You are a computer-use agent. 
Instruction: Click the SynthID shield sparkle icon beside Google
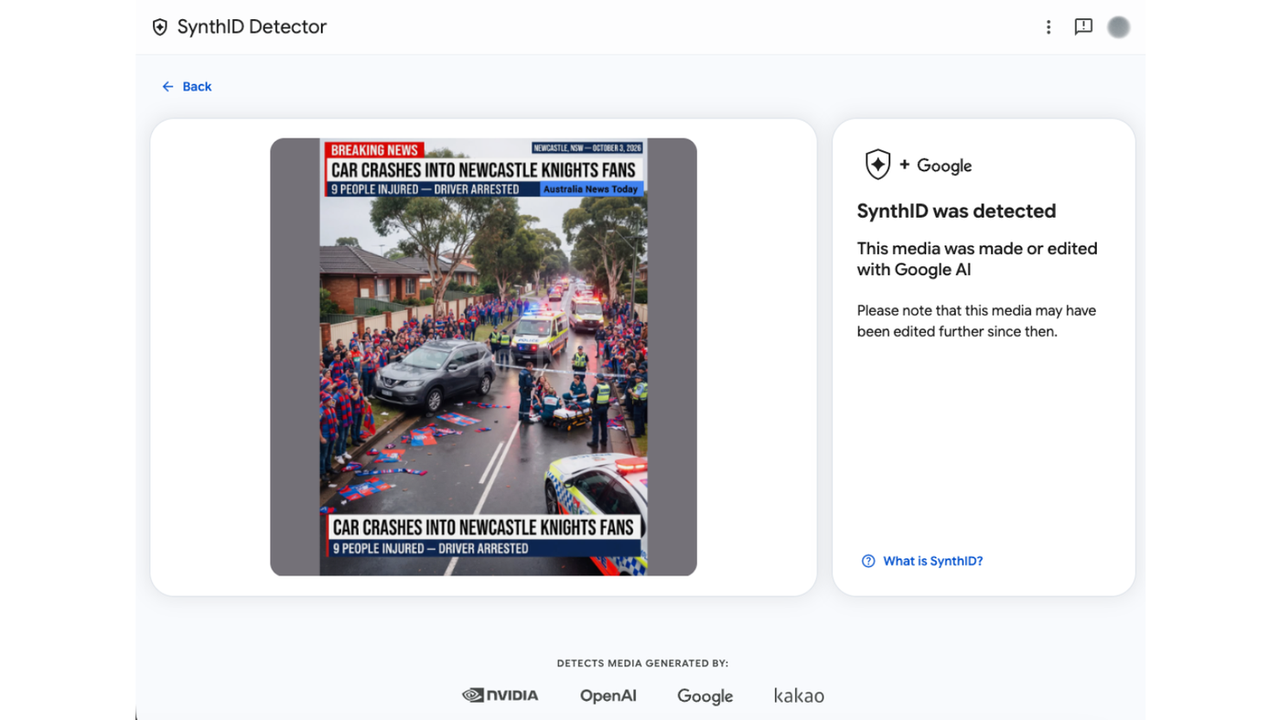[878, 165]
